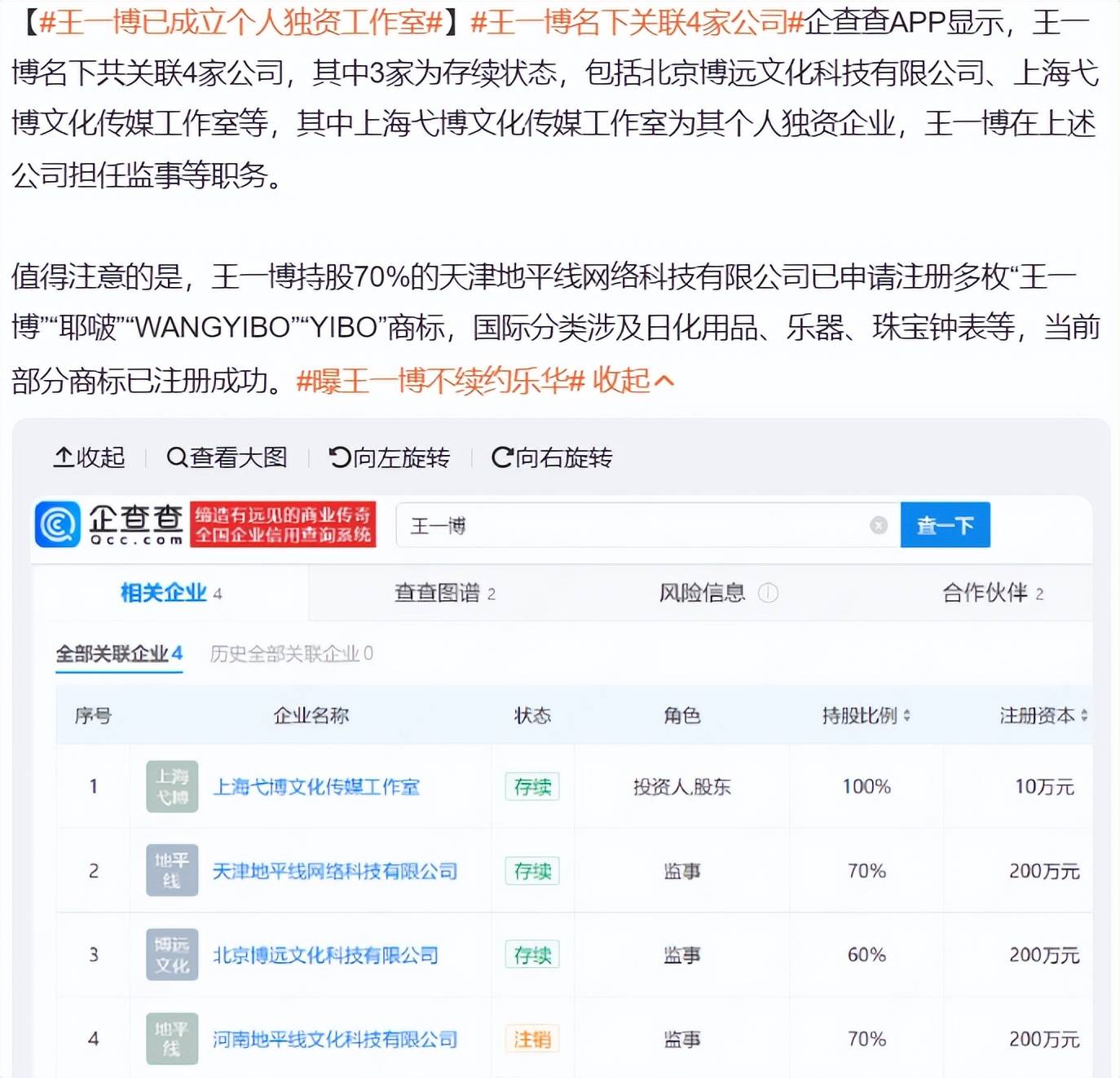
Task: Switch to the 合作伙伴 tab
Action: 992,593
